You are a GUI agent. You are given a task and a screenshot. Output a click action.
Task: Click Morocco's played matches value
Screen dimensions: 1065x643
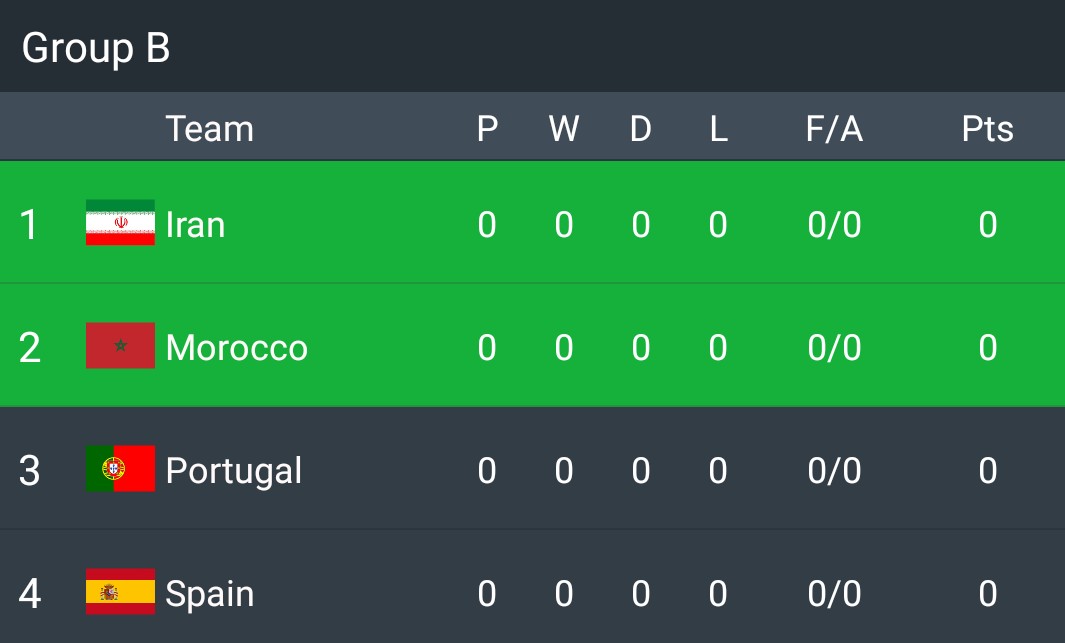click(486, 348)
